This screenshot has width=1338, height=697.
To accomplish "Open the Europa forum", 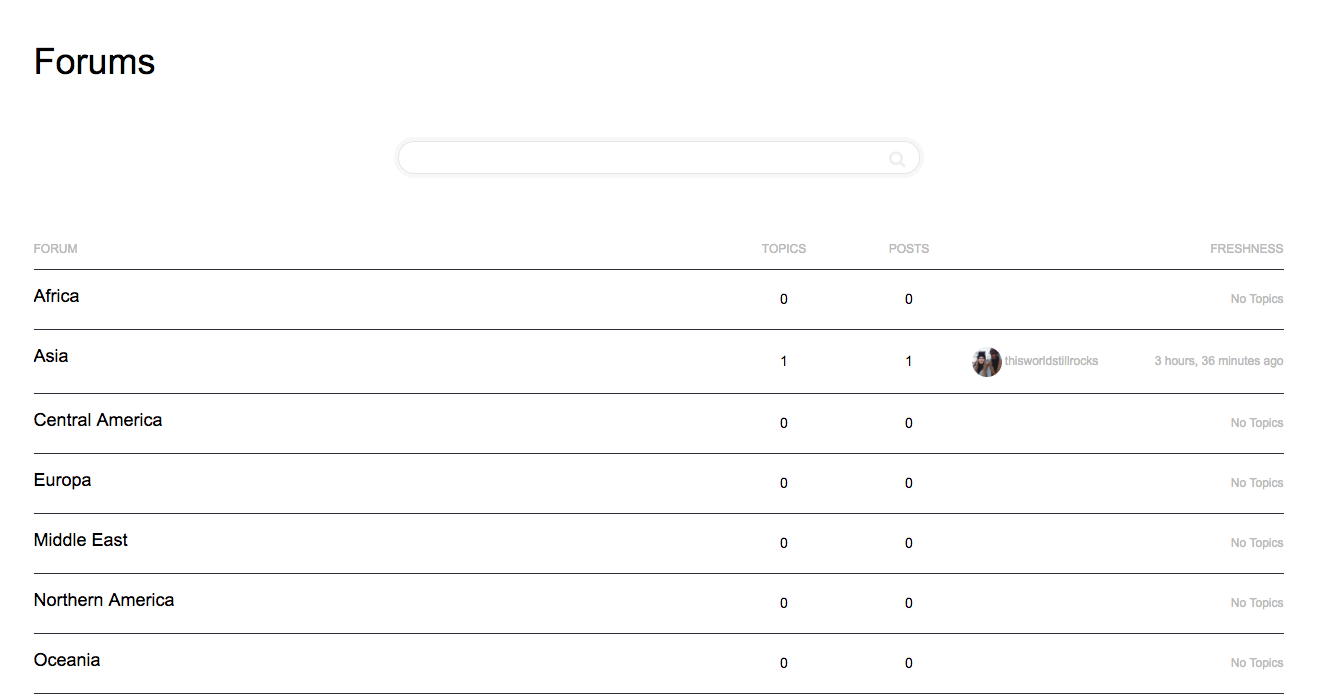I will tap(62, 480).
